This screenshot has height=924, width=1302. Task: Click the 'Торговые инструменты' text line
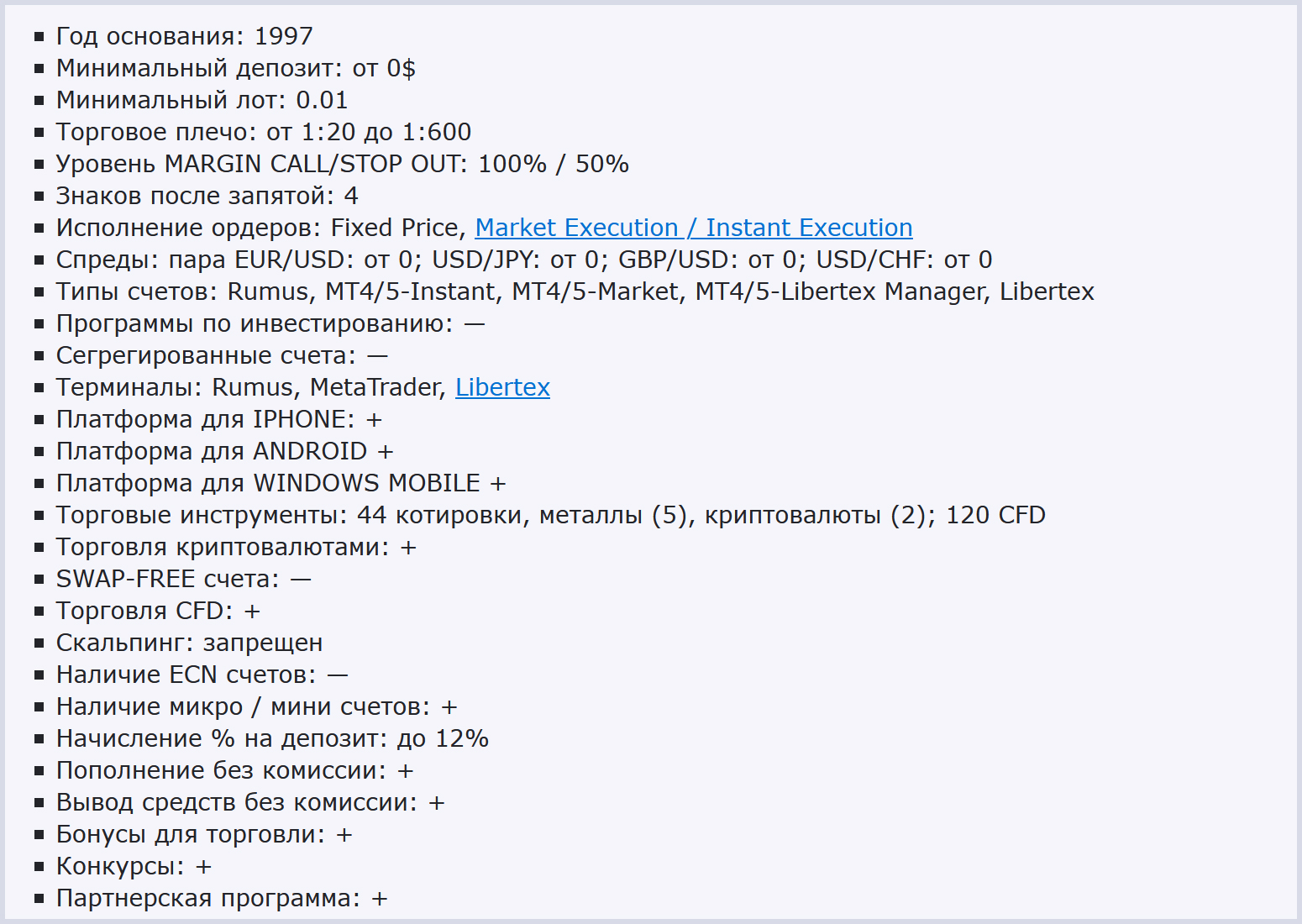[550, 515]
